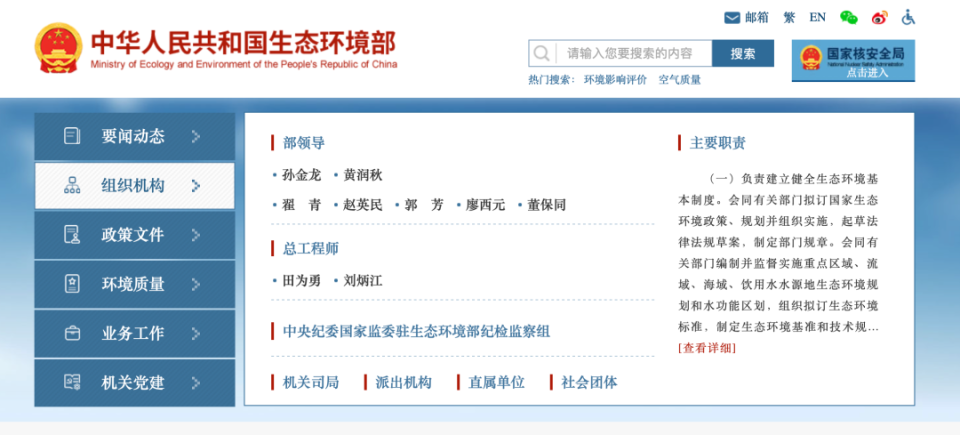Open the 政策文件 menu item
Screen dimensions: 960x435
(135, 235)
